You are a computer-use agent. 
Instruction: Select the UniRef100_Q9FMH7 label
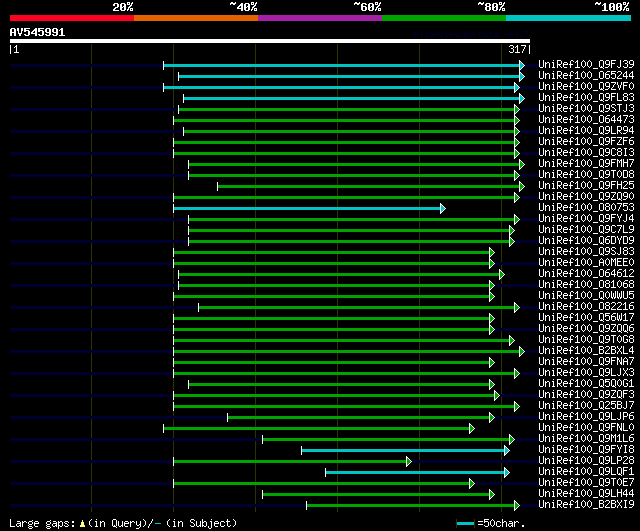pyautogui.click(x=586, y=163)
